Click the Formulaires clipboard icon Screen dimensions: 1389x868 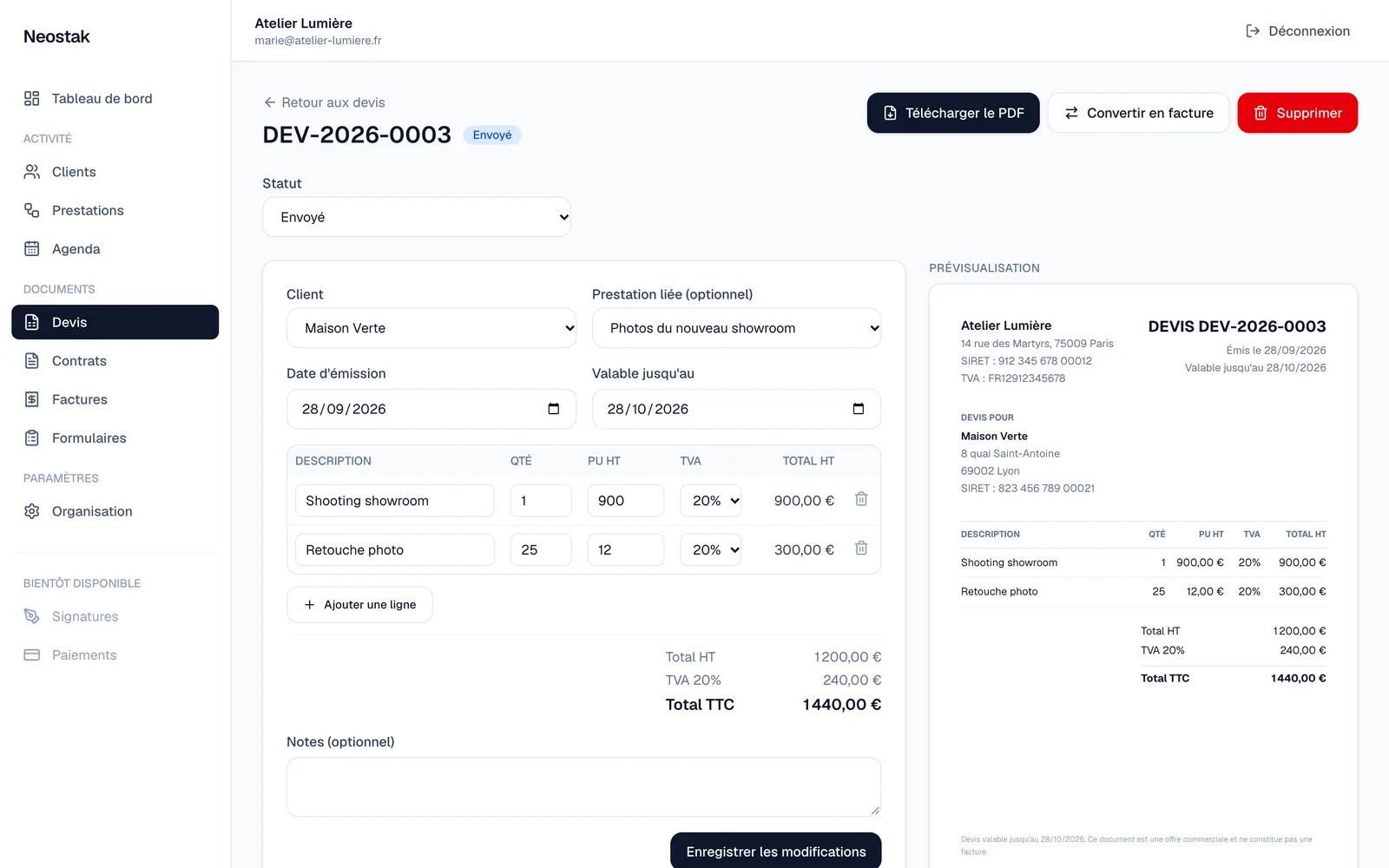[x=32, y=438]
